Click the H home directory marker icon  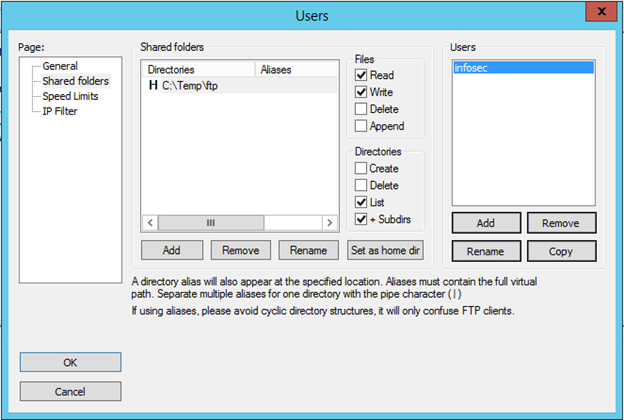pos(153,87)
